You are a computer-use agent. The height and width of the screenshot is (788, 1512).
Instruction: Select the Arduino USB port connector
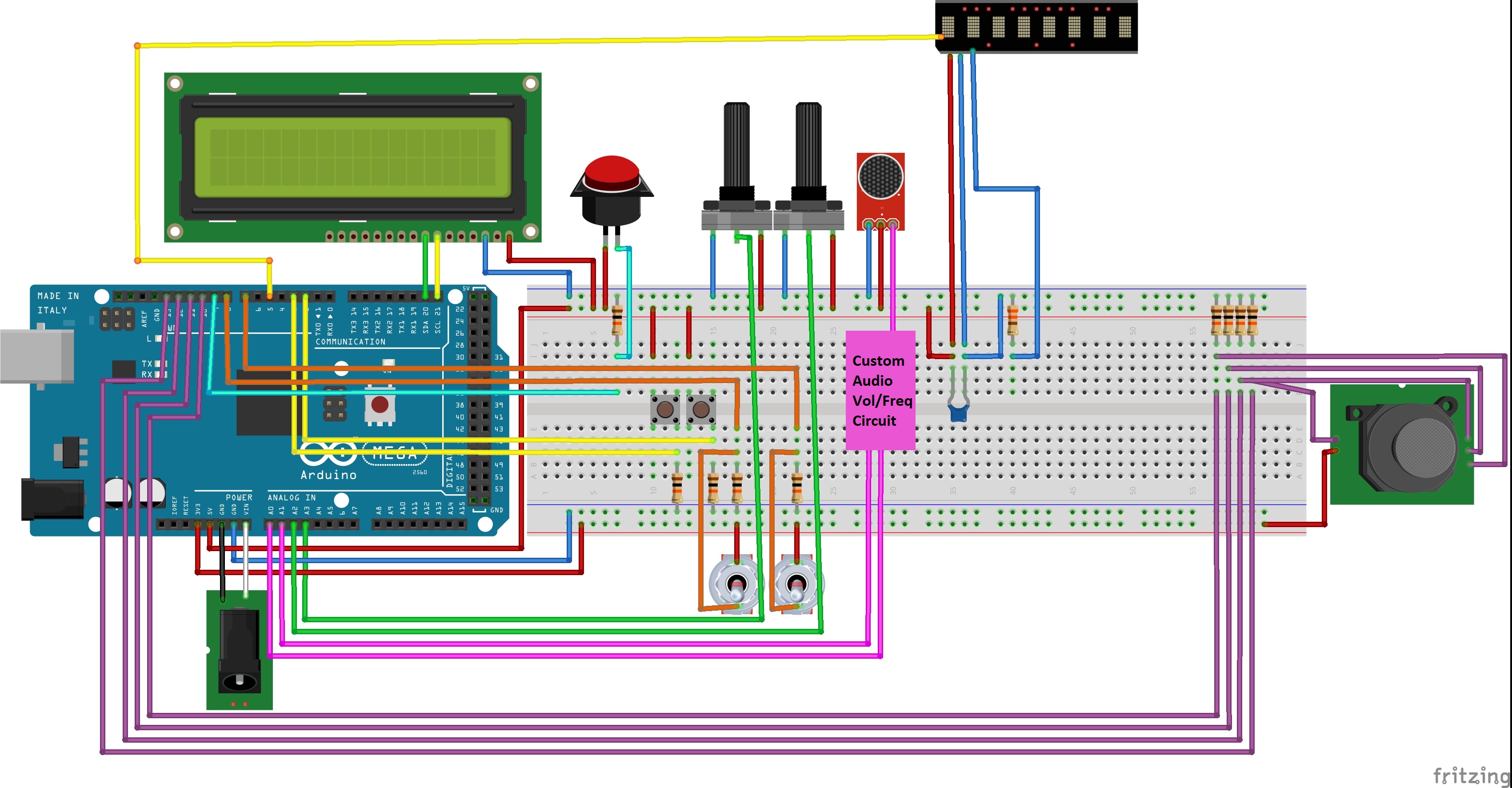[37, 356]
